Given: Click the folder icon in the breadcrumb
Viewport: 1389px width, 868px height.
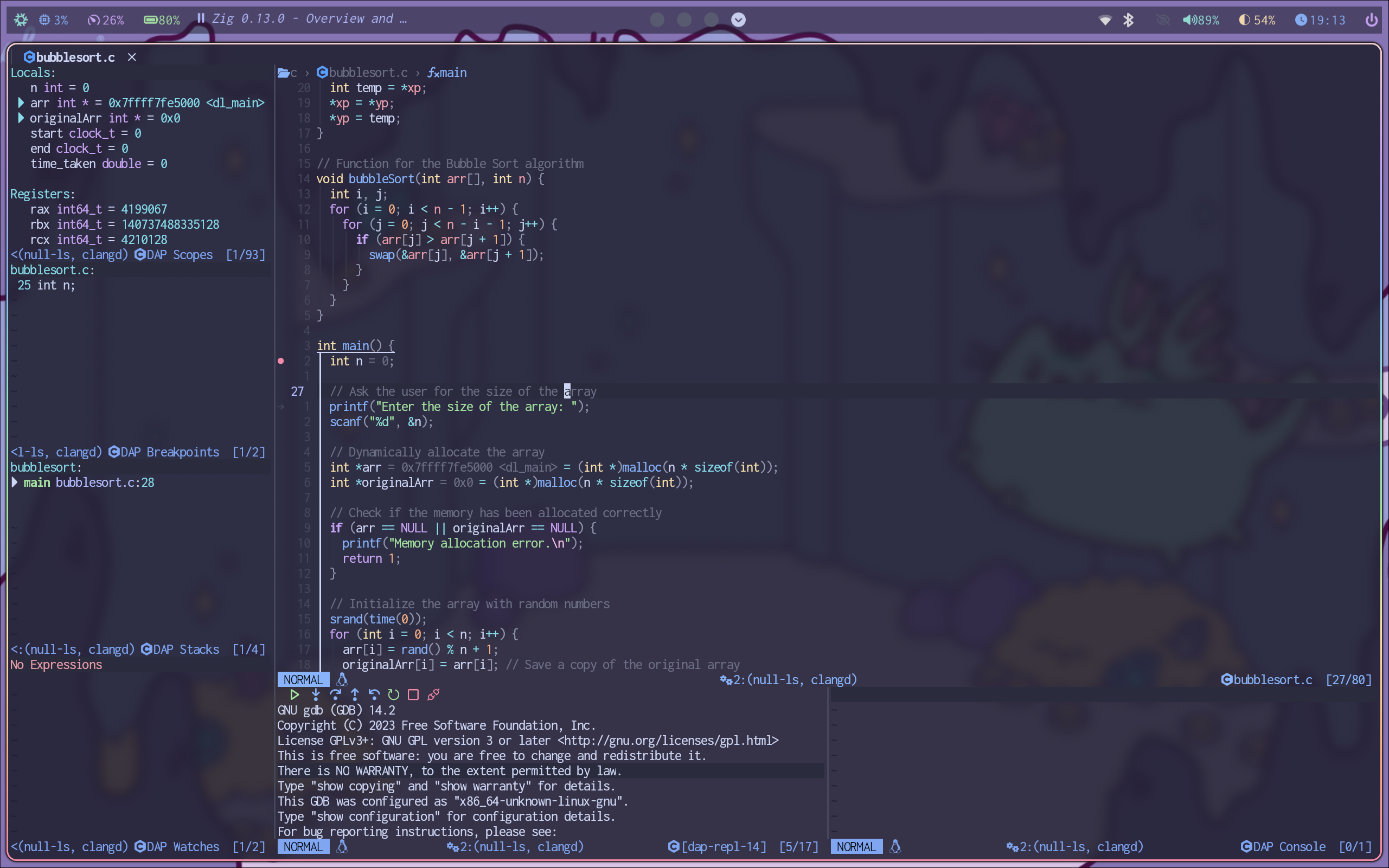Looking at the screenshot, I should 283,72.
